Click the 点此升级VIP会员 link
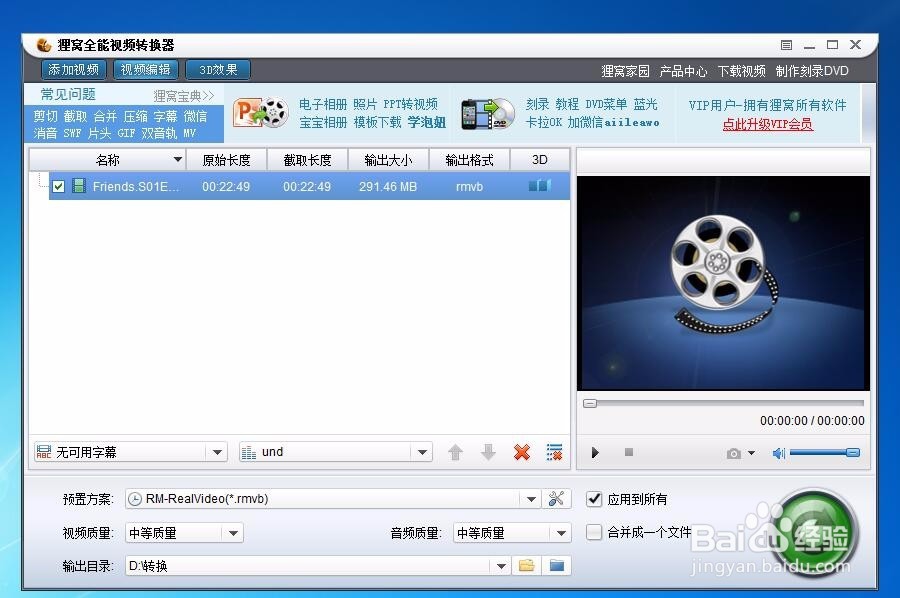Screen dimensions: 900x598 pyautogui.click(x=767, y=124)
